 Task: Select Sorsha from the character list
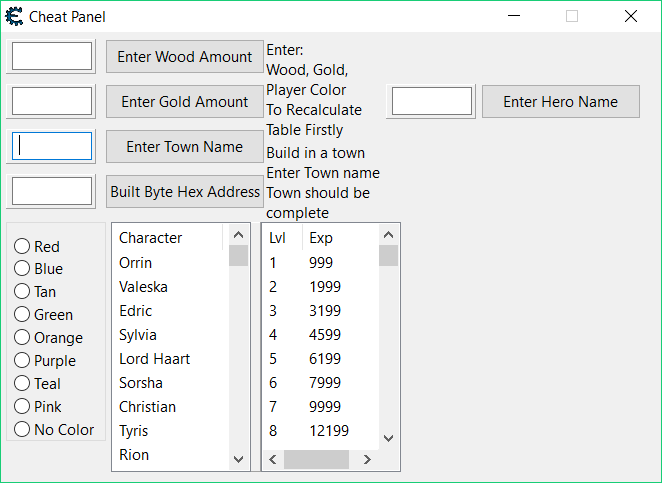[x=141, y=383]
